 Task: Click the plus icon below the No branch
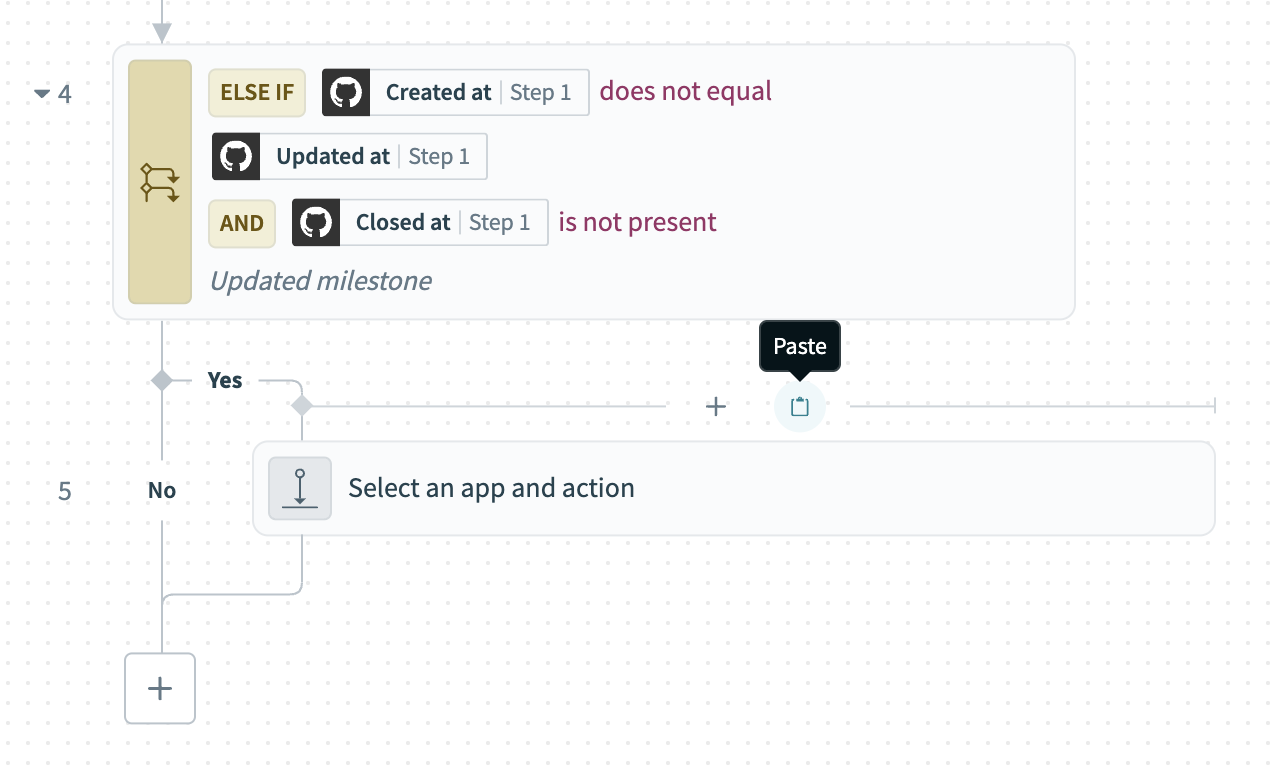click(160, 688)
